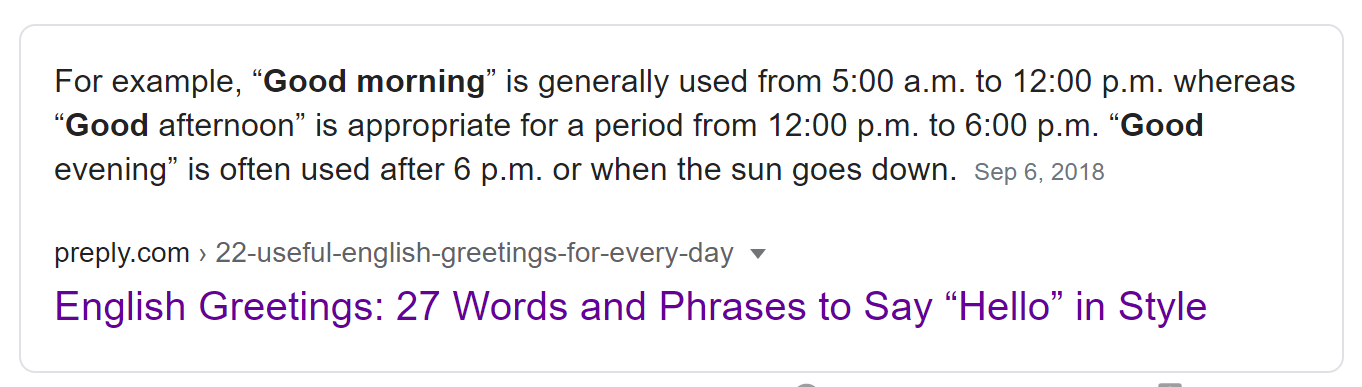Click the bold "Good" before afternoon
1362x387 pixels.
[x=107, y=126]
